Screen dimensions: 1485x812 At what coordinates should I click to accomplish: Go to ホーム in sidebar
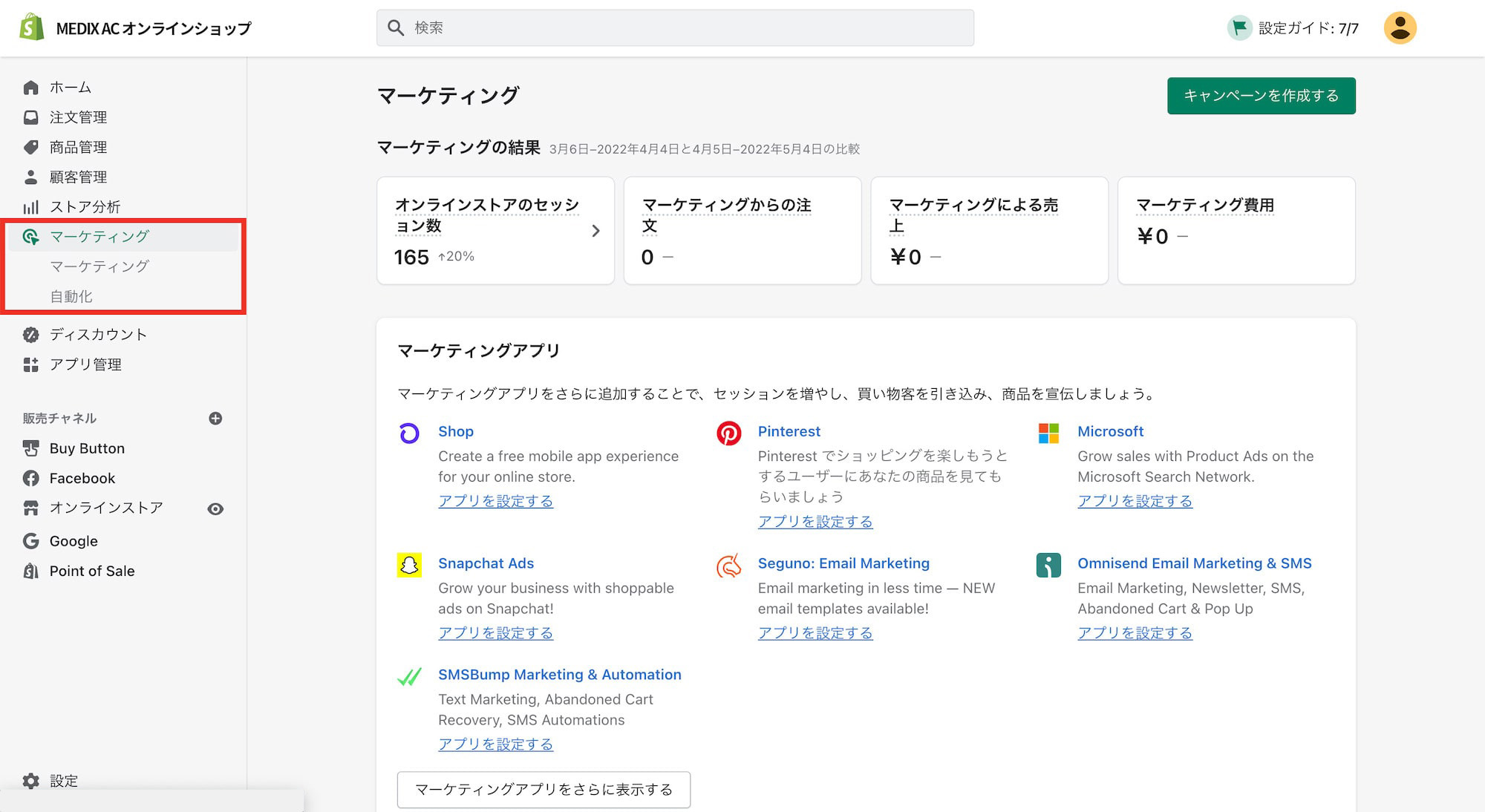[71, 88]
